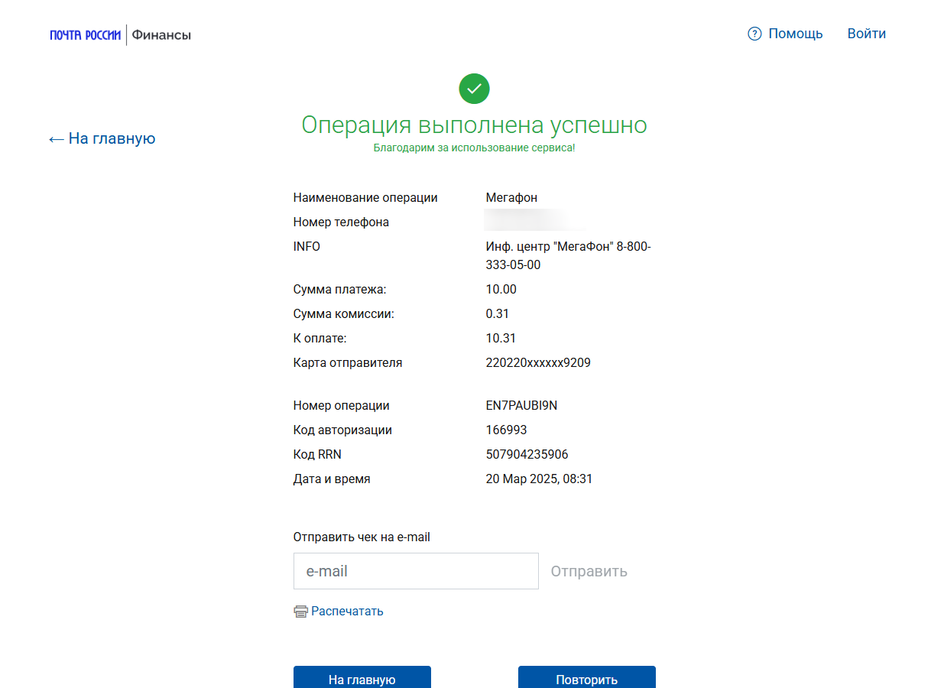Focus the e-mail input field
Viewport: 944px width, 688px height.
pos(416,571)
